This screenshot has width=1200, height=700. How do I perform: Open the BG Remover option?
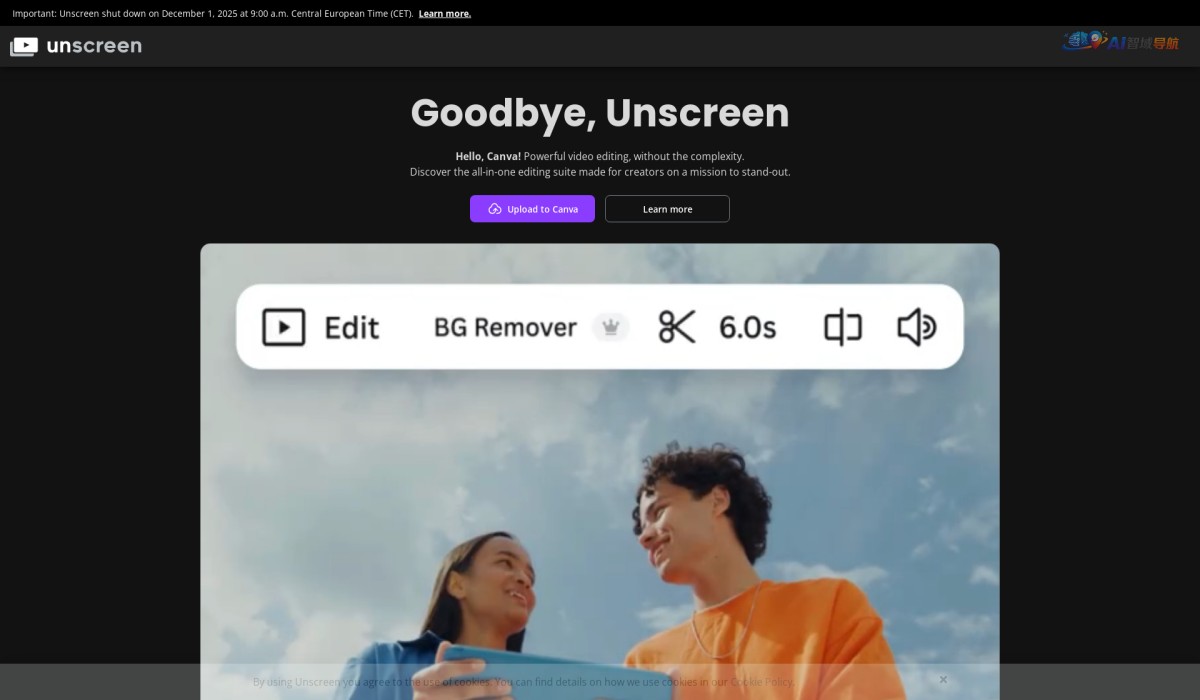503,327
